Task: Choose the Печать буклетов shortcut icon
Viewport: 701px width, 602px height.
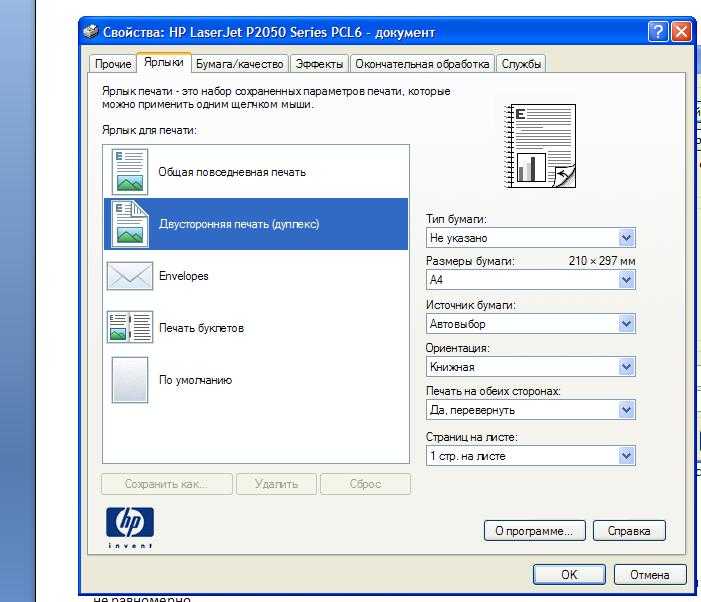Action: pyautogui.click(x=130, y=328)
